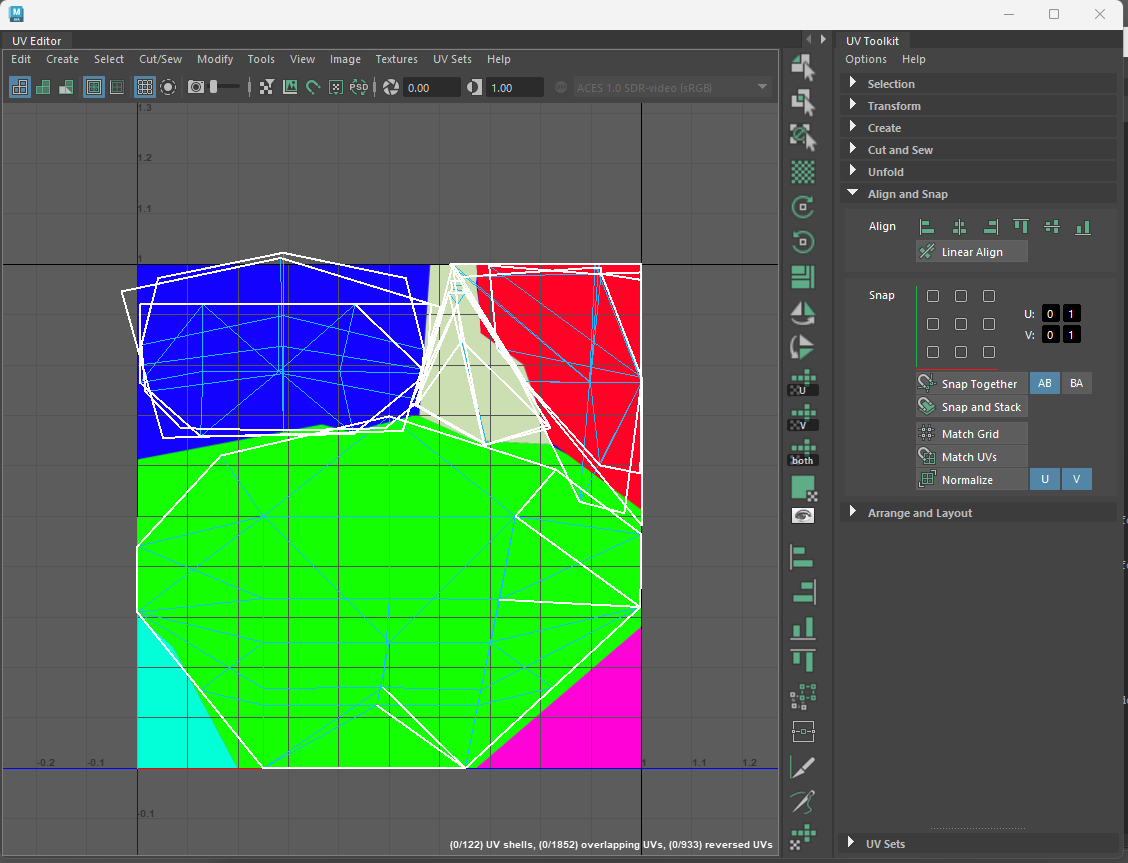The height and width of the screenshot is (863, 1128).
Task: Click the checkerboard pattern icon in side toolbar
Action: (x=802, y=172)
